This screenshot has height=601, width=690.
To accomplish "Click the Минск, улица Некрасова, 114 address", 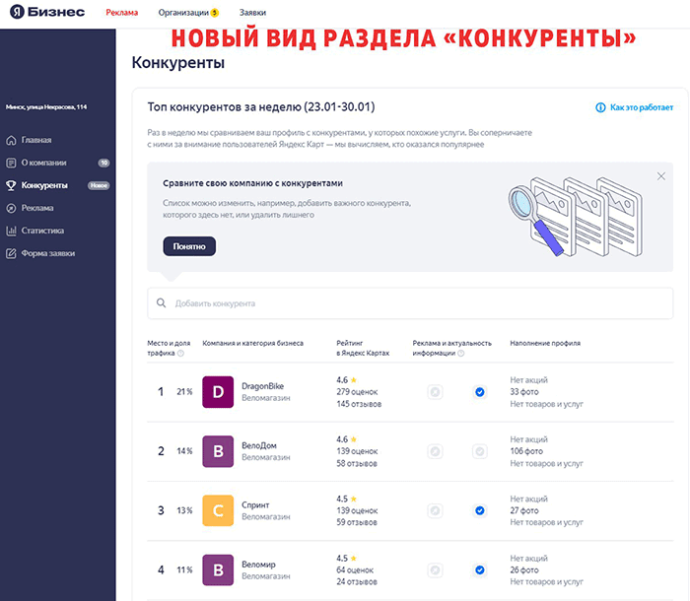I will point(46,107).
